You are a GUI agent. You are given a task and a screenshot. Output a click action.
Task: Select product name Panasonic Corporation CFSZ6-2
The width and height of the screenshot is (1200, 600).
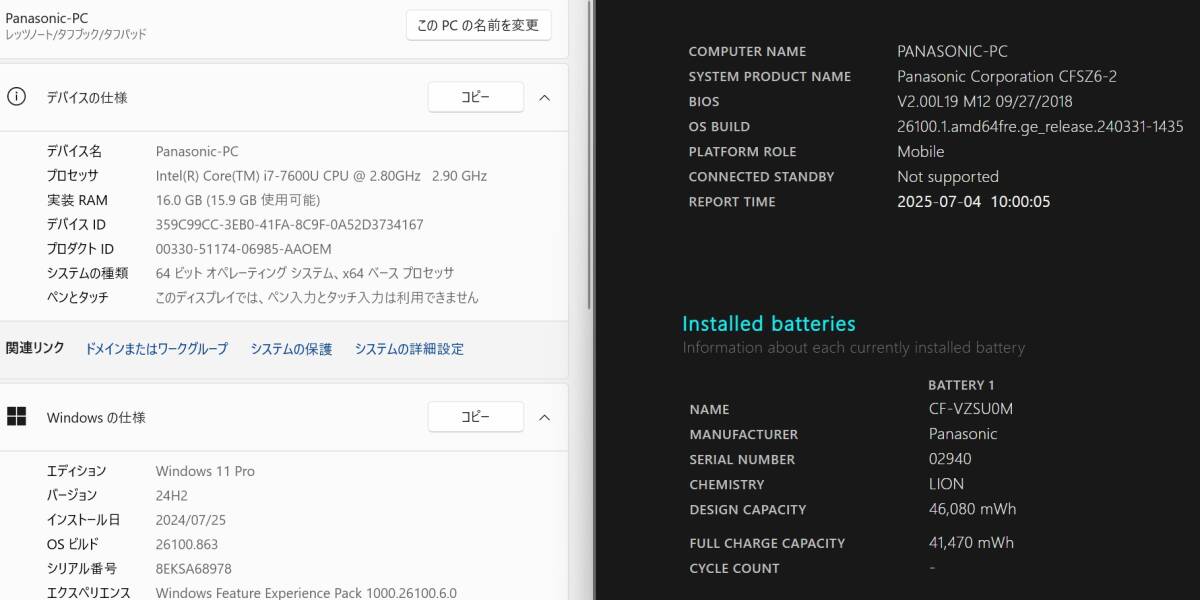coord(1007,76)
